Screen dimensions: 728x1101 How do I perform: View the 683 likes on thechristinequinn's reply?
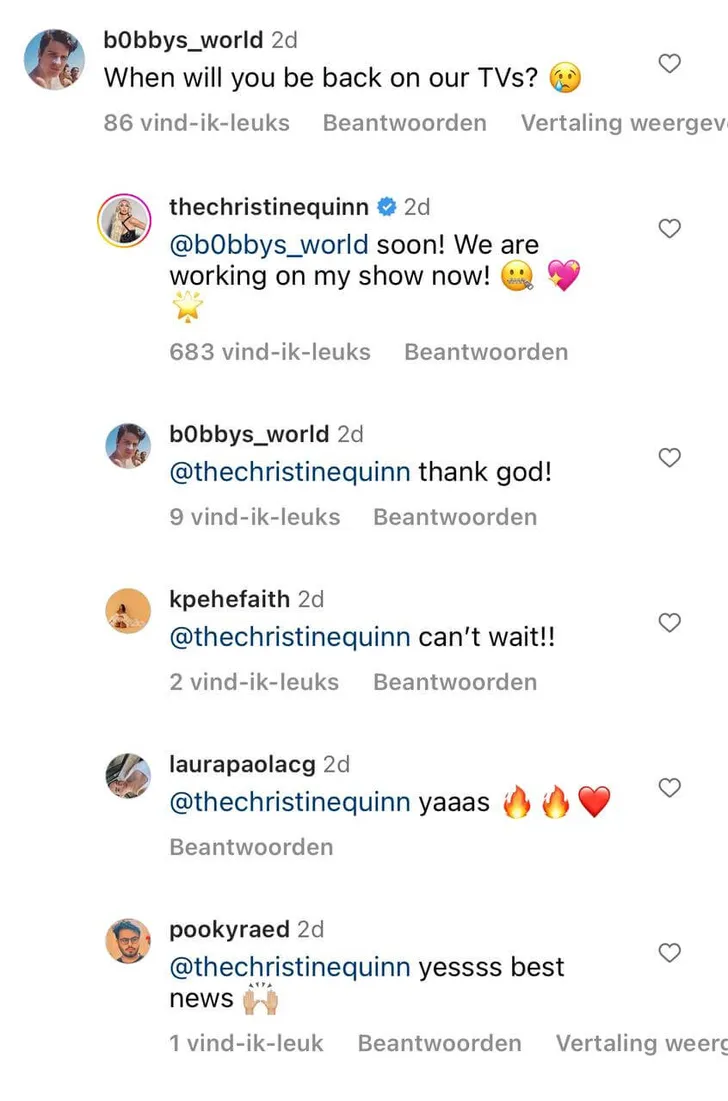click(x=270, y=352)
